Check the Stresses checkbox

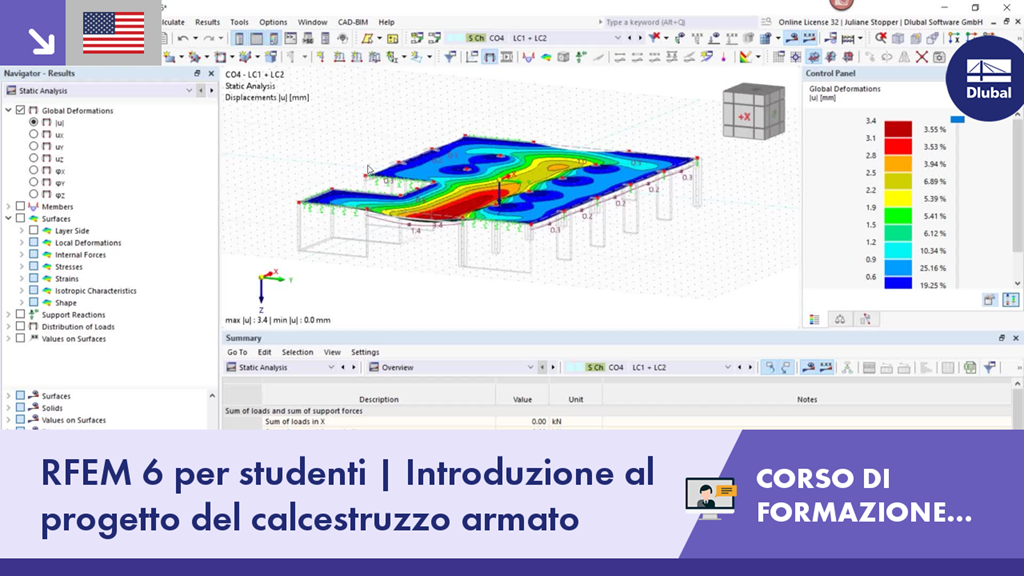33,266
